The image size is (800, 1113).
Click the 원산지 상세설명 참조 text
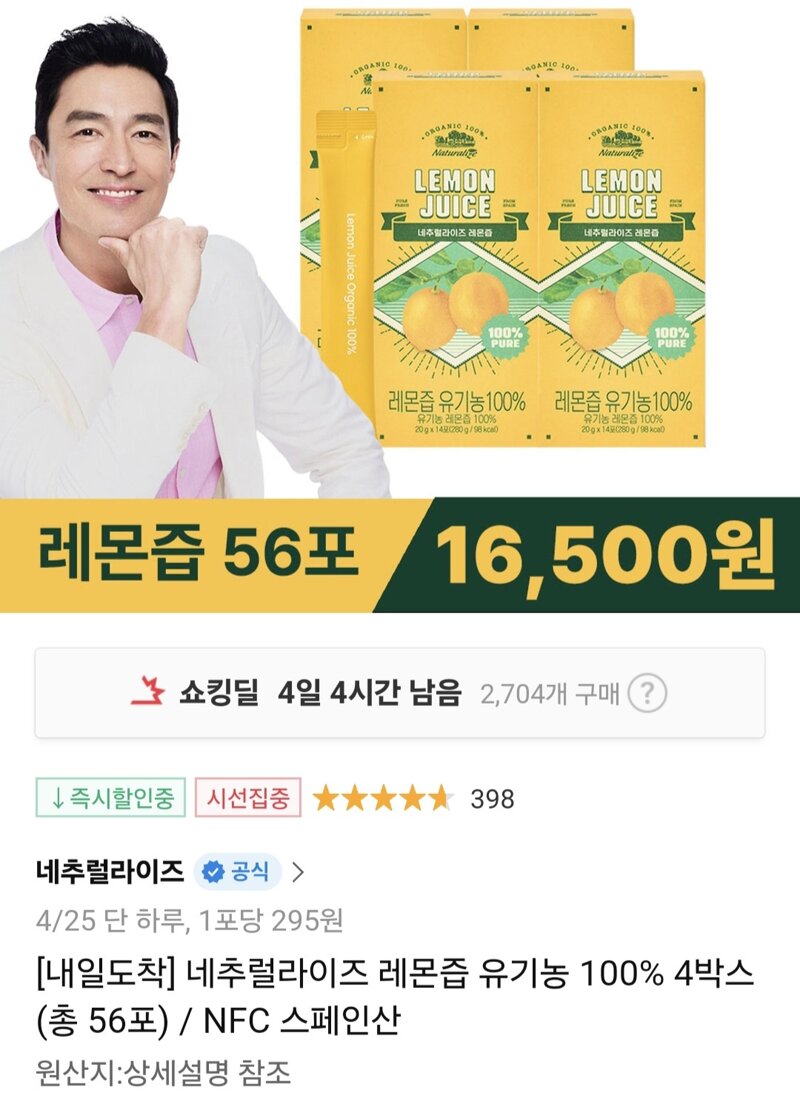[163, 1073]
